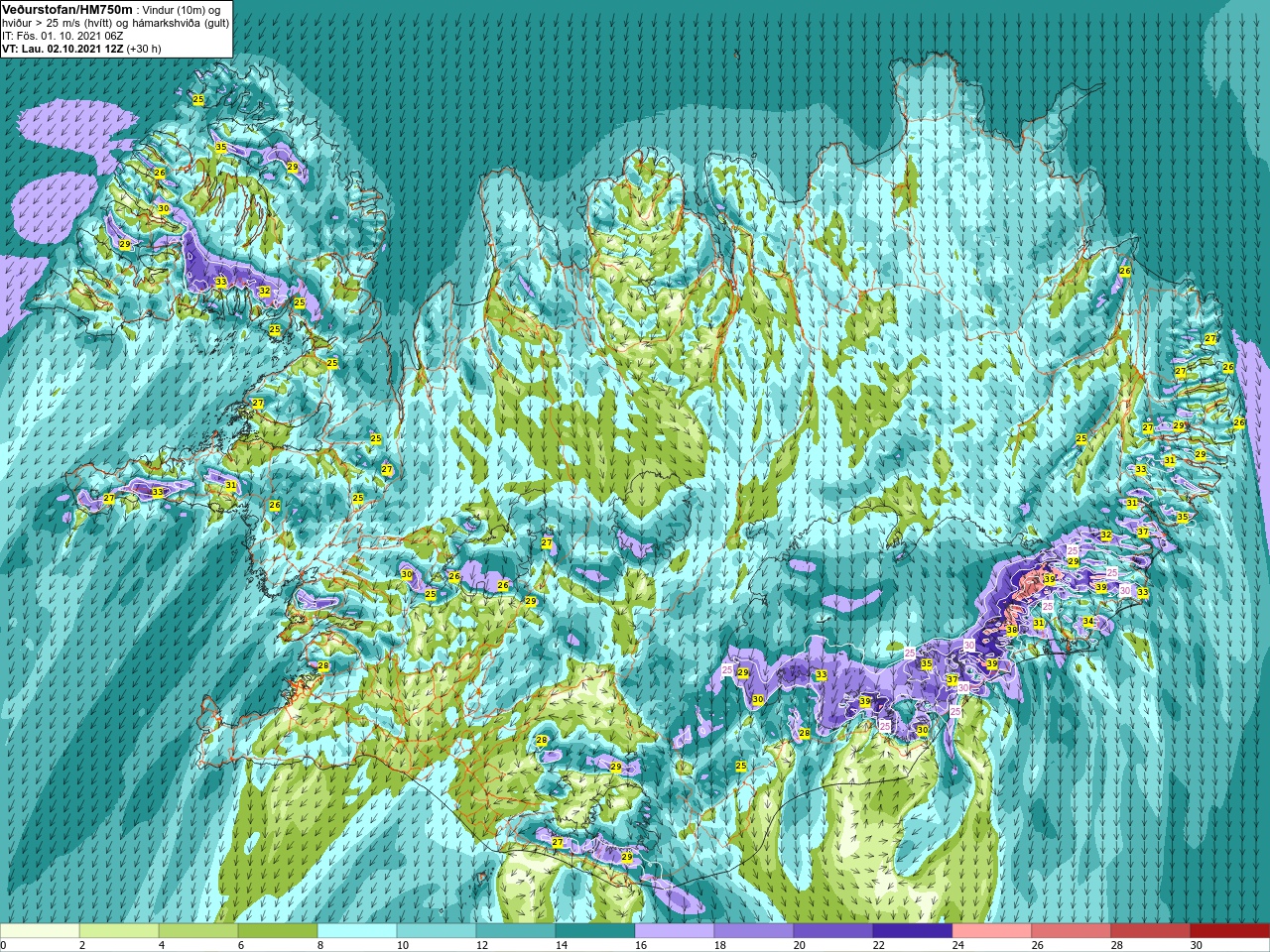Choose the dark indigo 22–24 m/s legend swatch
This screenshot has width=1270, height=952.
913,931
